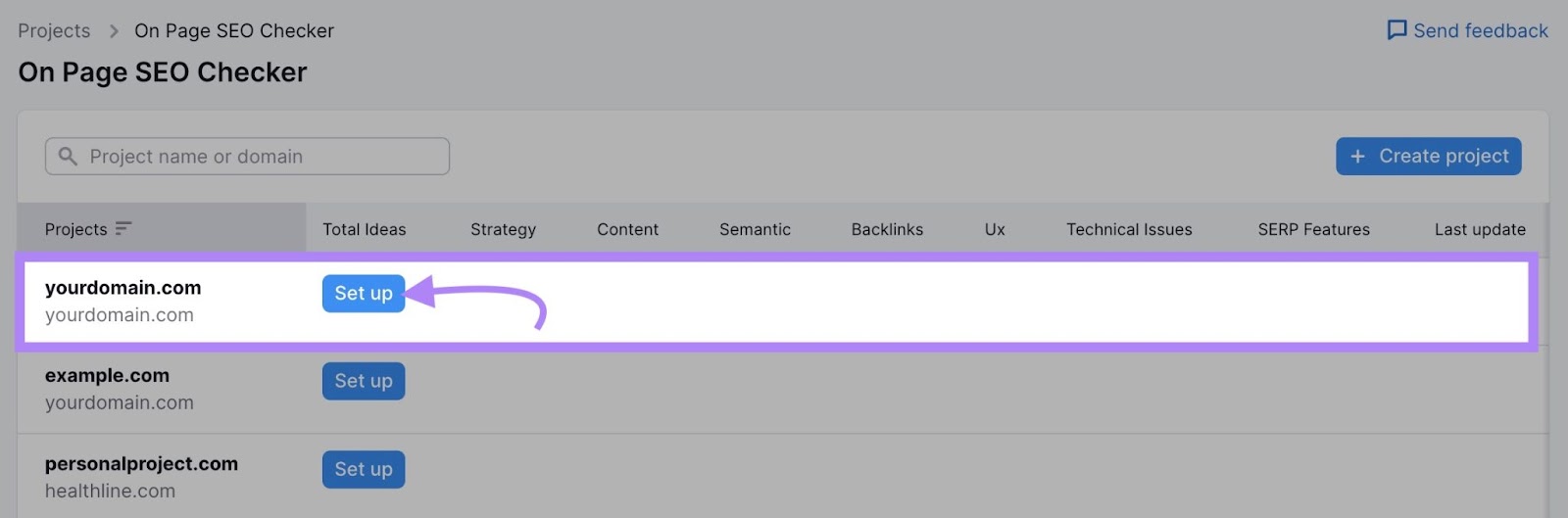Screen dimensions: 1568x518
Task: Set up the yourdomain.com project
Action: [364, 294]
